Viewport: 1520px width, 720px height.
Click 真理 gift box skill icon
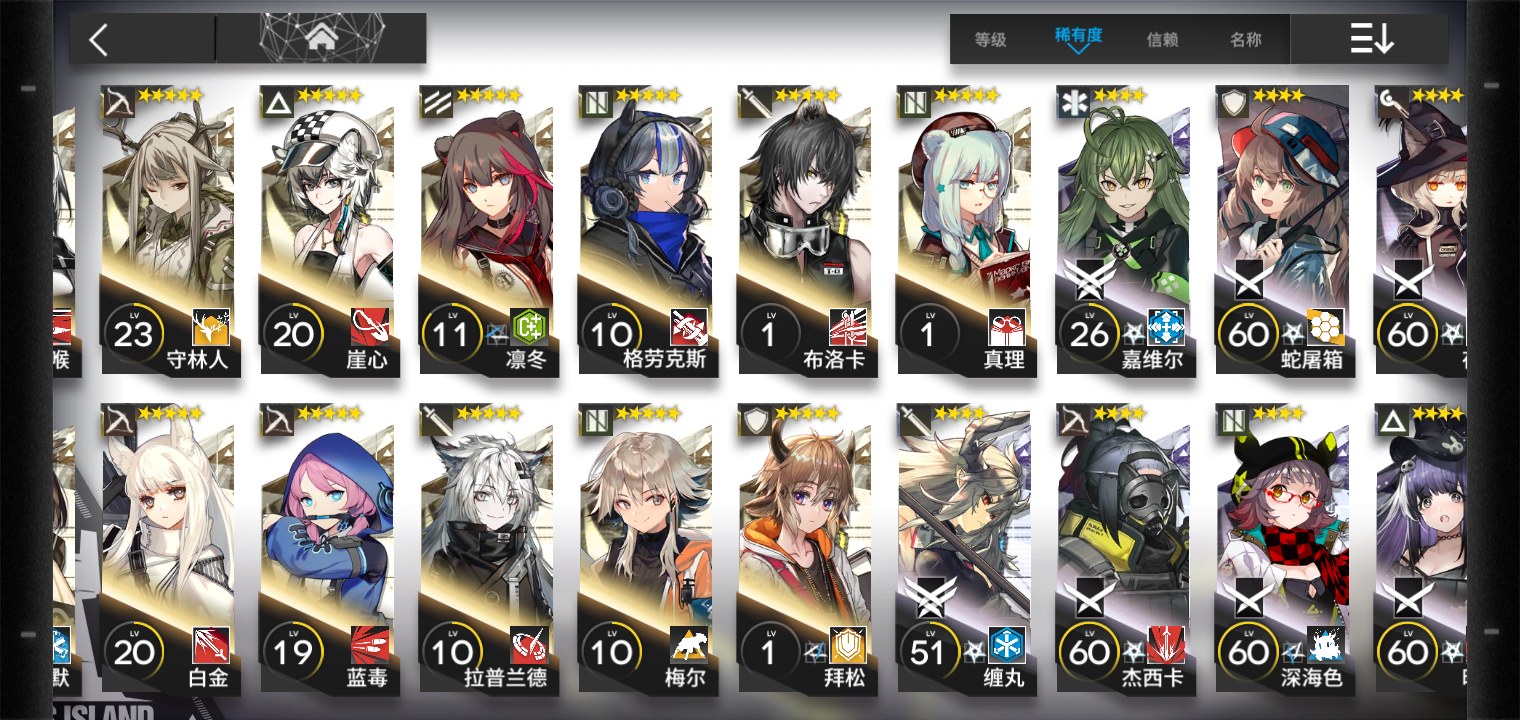point(1007,327)
